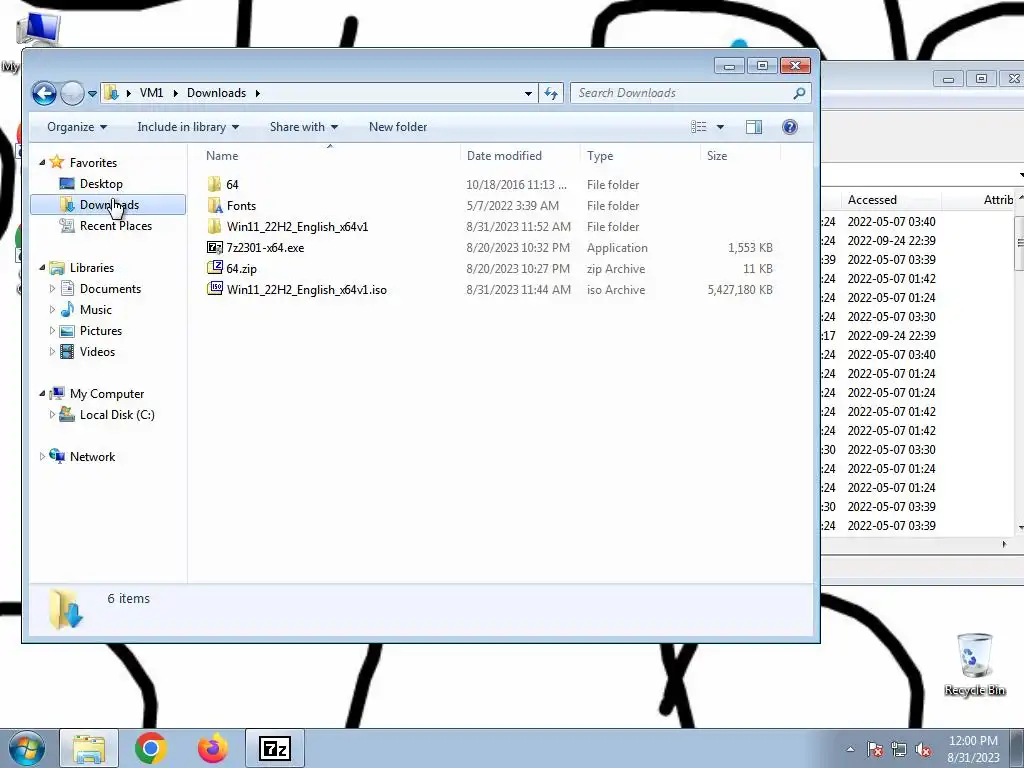Viewport: 1024px width, 768px height.
Task: Click the Downloads breadcrumb segment
Action: tap(216, 93)
